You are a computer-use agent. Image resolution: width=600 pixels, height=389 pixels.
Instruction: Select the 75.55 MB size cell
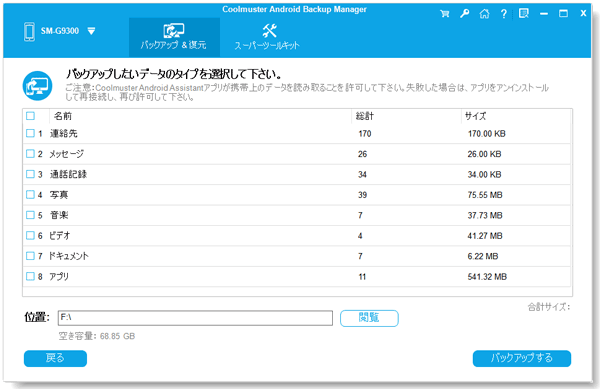485,195
